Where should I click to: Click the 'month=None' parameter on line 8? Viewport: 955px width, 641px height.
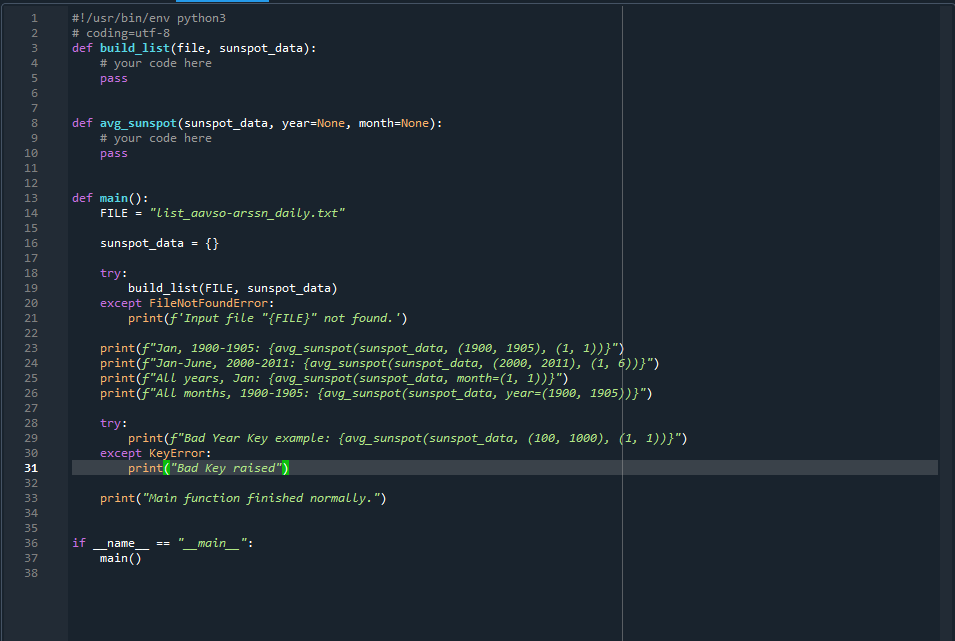tap(393, 123)
